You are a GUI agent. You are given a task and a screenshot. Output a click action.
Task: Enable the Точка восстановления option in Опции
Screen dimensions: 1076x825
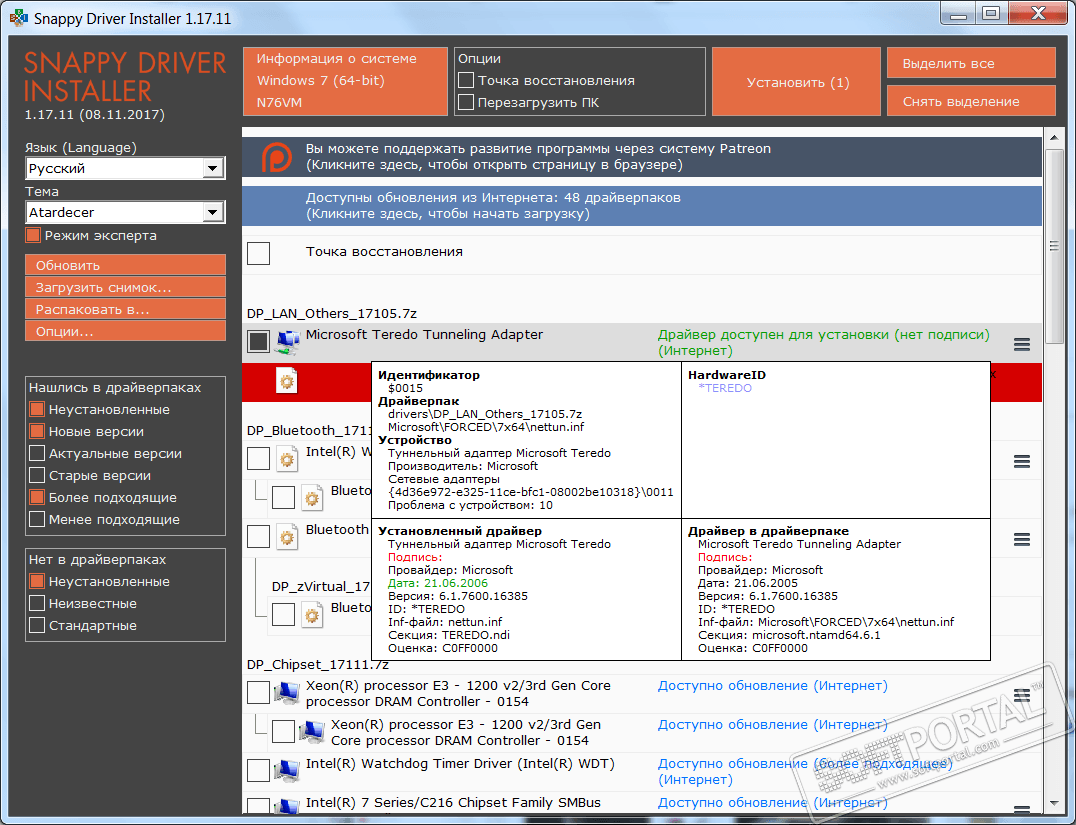[466, 80]
